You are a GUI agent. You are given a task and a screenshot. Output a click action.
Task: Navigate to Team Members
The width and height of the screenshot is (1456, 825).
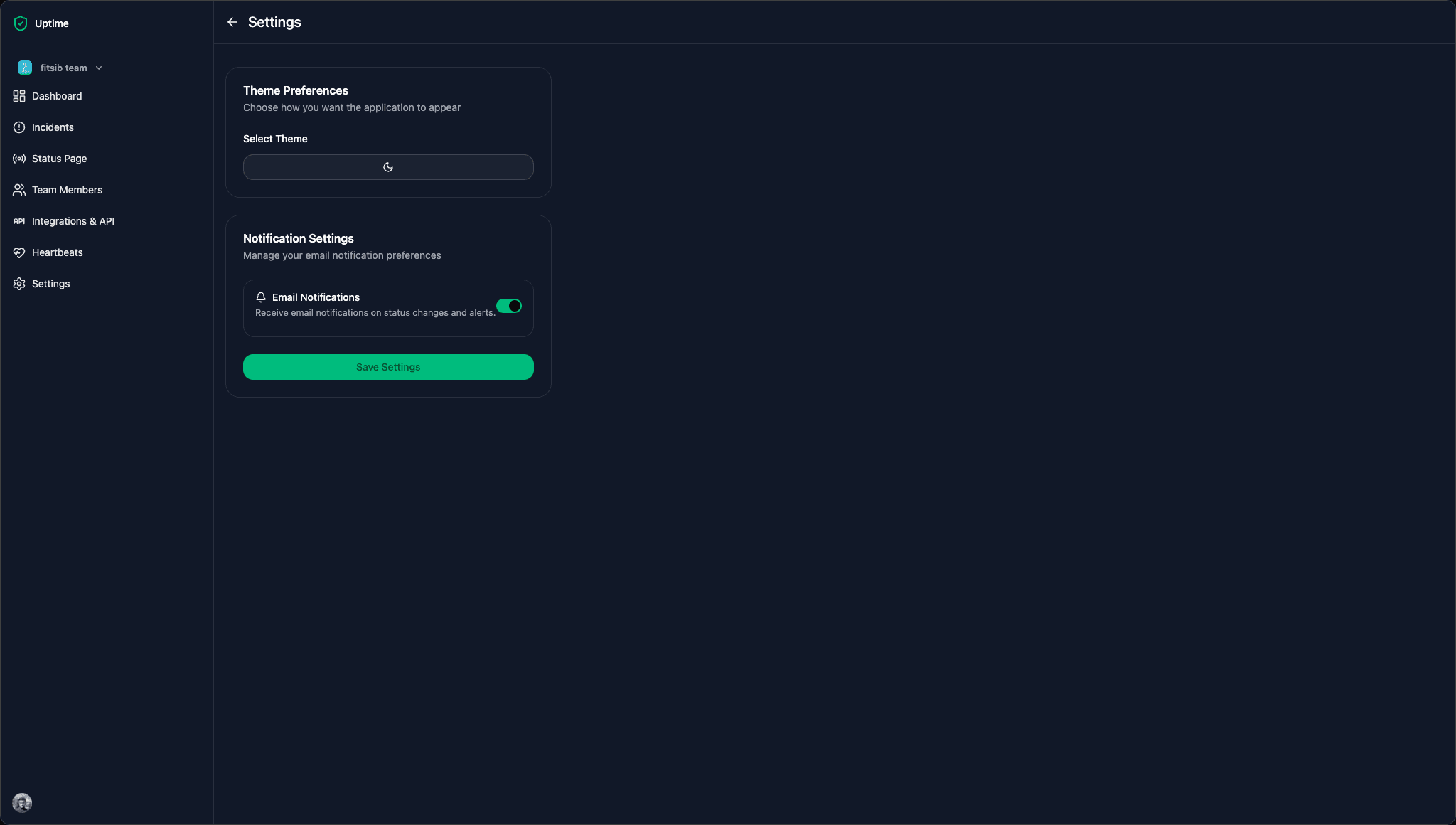[67, 190]
